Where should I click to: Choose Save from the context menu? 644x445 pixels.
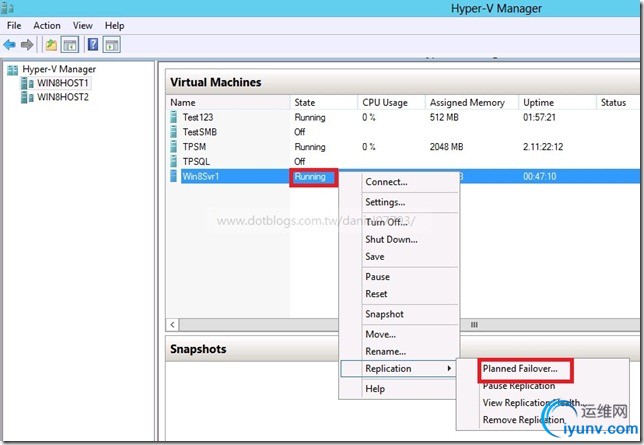(x=398, y=257)
